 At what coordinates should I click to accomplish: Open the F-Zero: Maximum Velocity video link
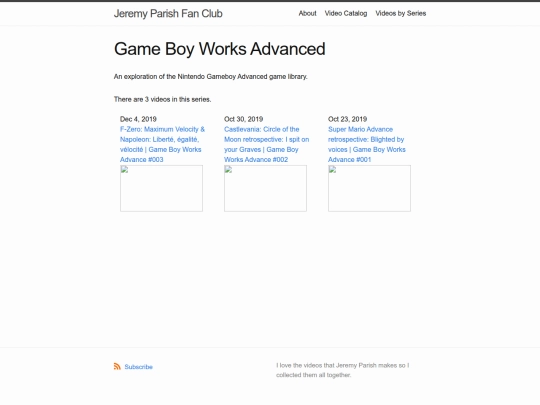[x=162, y=144]
